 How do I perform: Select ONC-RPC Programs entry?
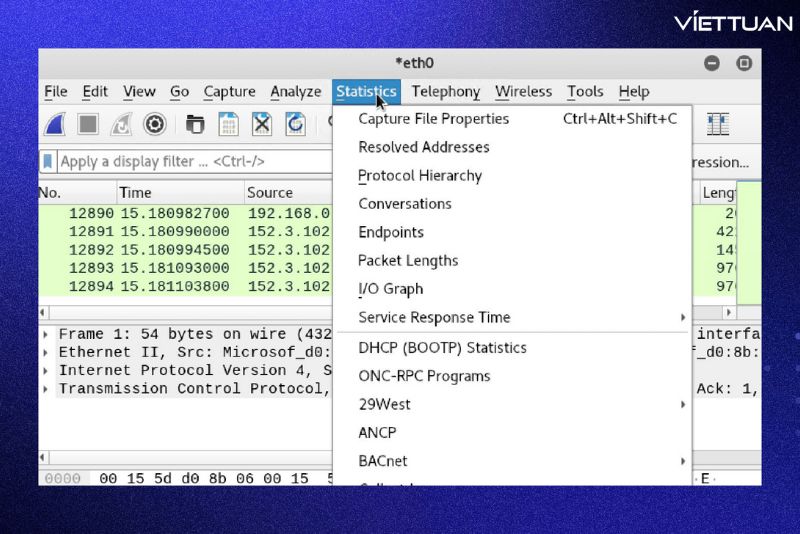[x=512, y=376]
